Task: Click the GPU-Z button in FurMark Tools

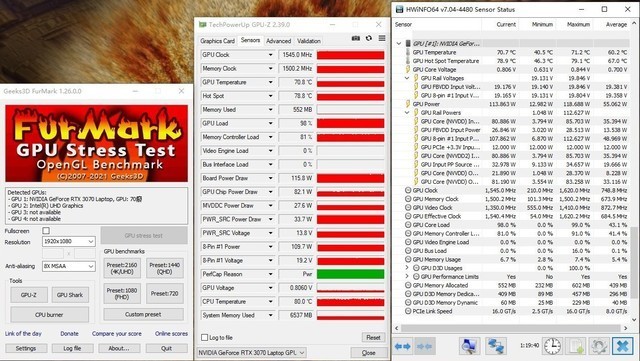Action: [x=29, y=295]
